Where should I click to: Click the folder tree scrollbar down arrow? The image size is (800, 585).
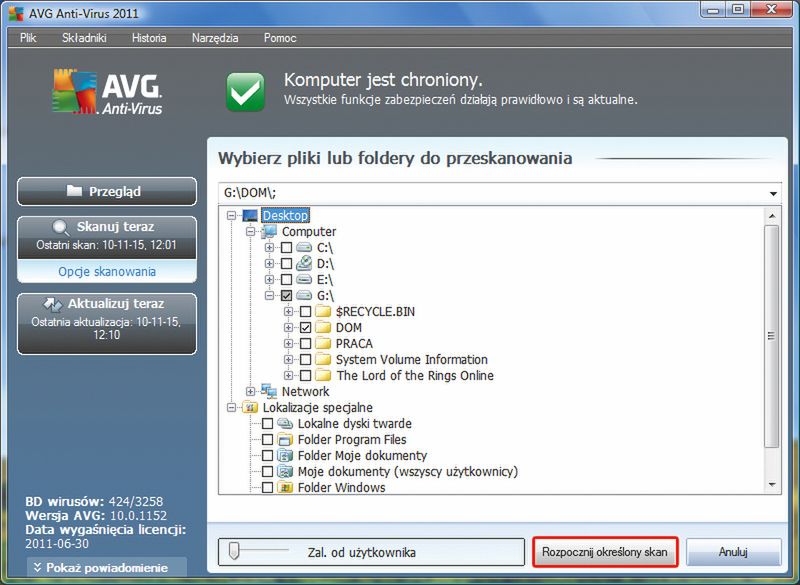[x=772, y=485]
